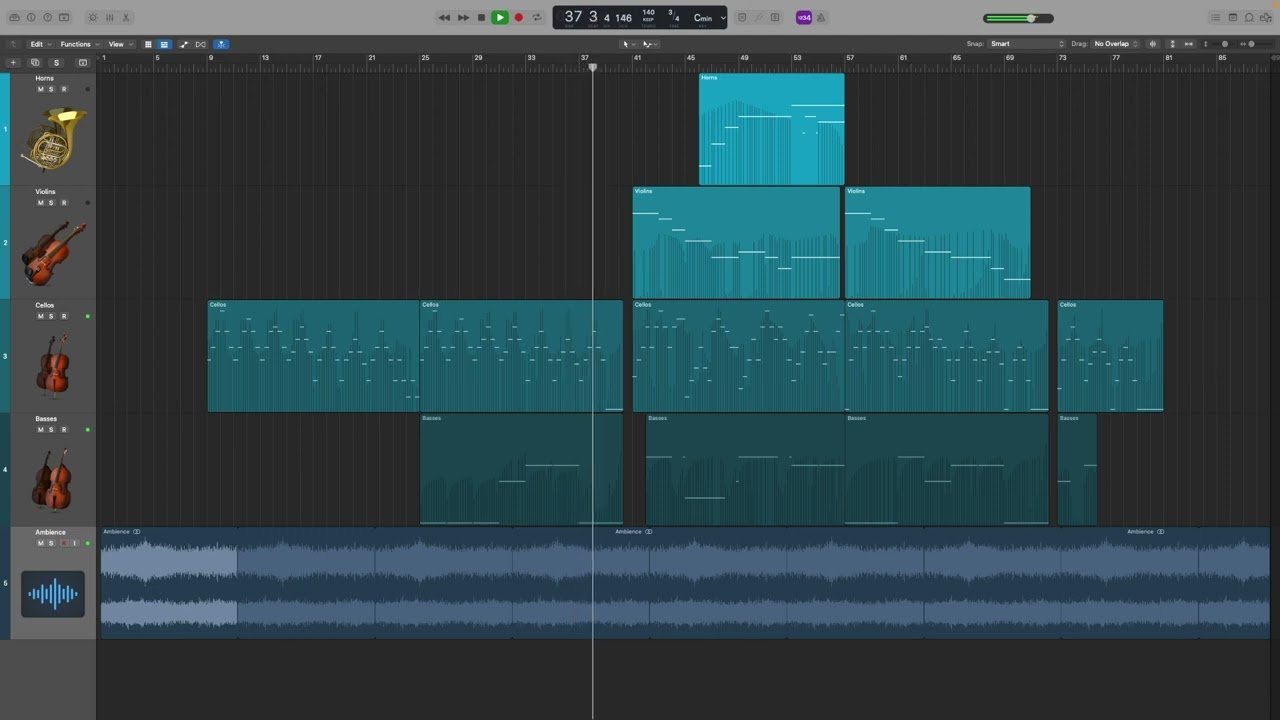Open the Editors scissors icon
Image resolution: width=1280 pixels, height=720 pixels.
[126, 18]
